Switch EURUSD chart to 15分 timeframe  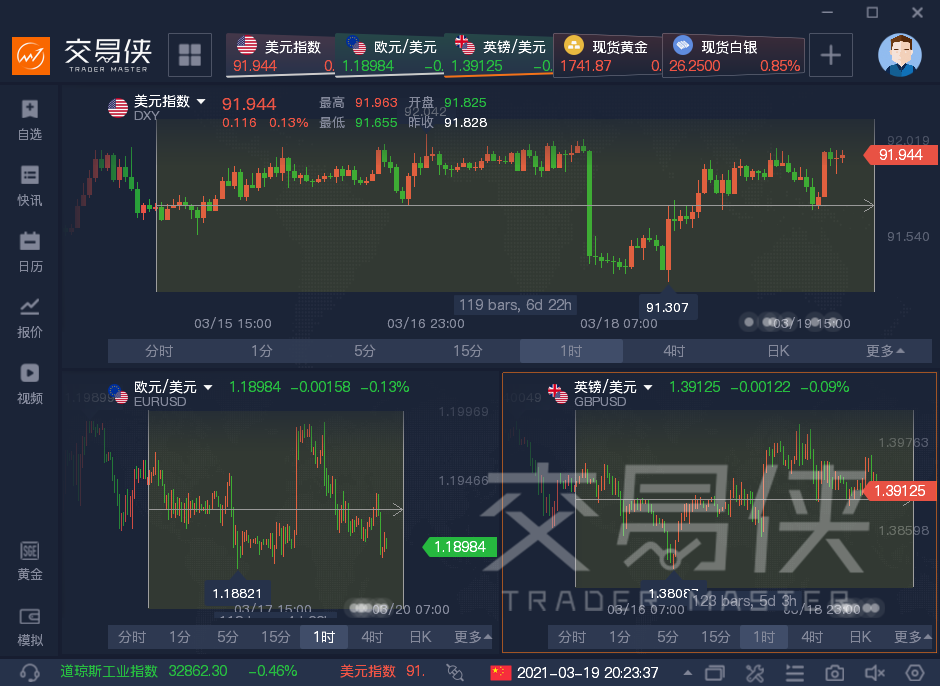coord(276,637)
